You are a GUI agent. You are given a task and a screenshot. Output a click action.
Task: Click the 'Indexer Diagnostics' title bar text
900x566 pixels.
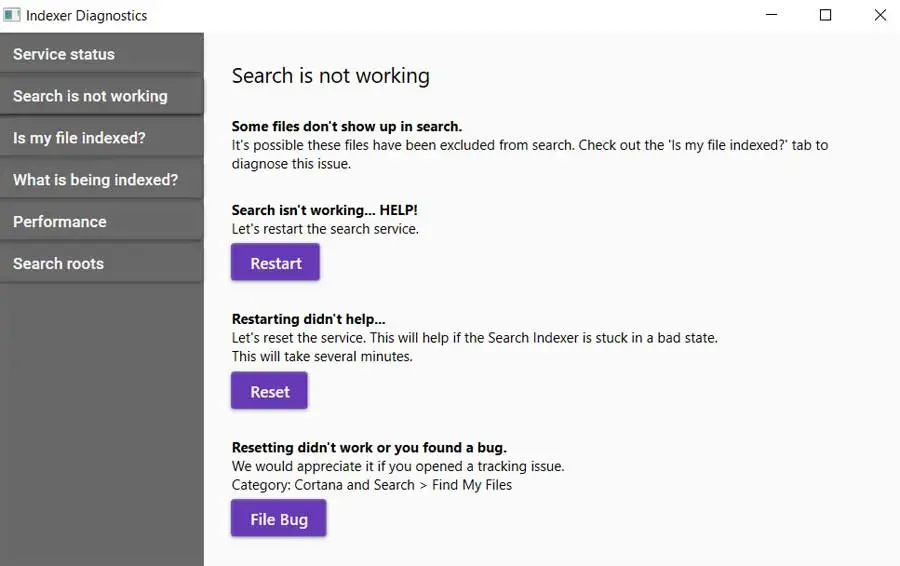(x=86, y=15)
